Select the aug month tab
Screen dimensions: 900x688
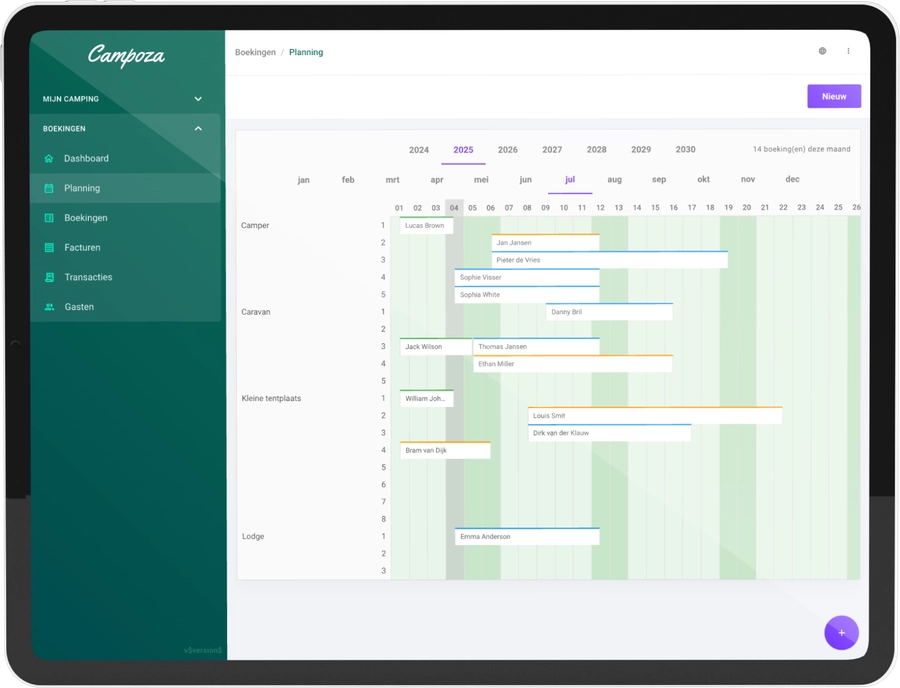pyautogui.click(x=614, y=180)
